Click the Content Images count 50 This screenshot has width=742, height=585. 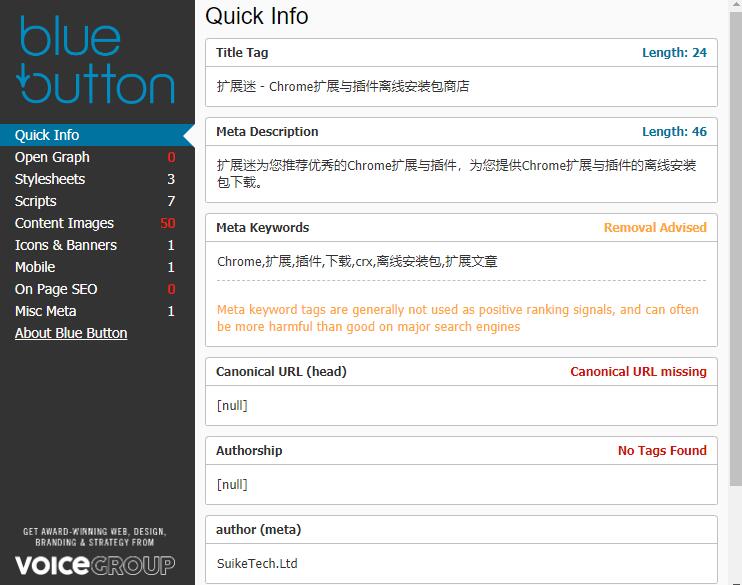[x=168, y=223]
